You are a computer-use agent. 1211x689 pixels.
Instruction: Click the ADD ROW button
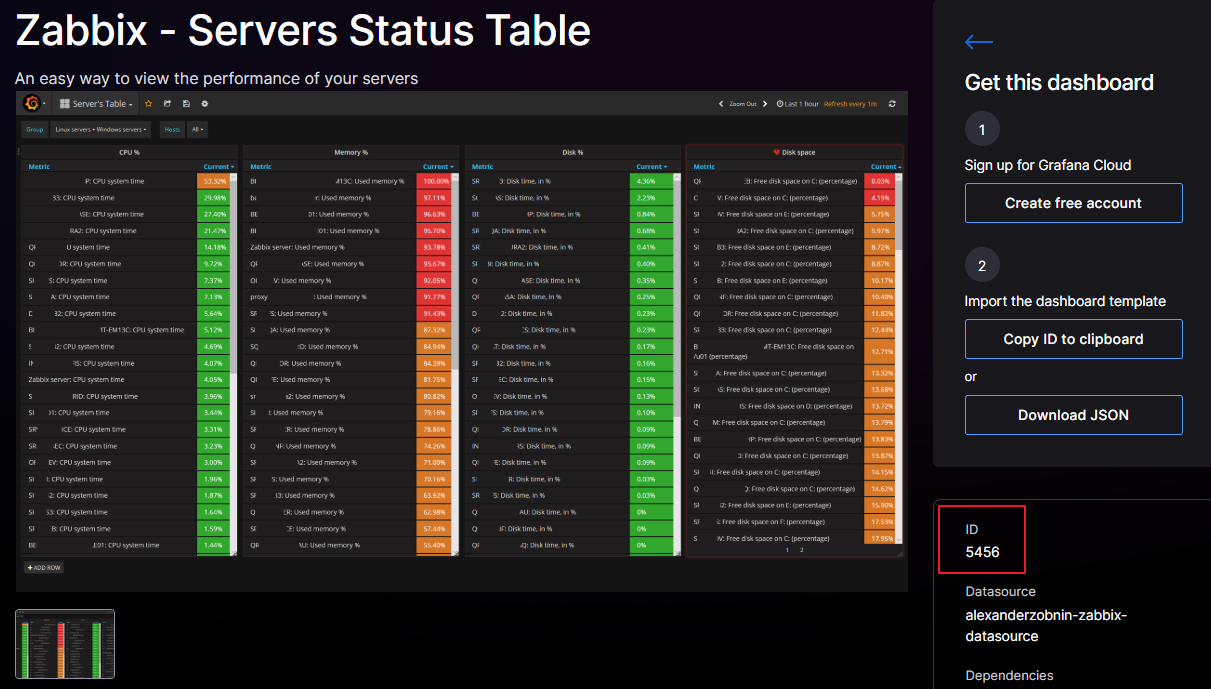(x=44, y=567)
